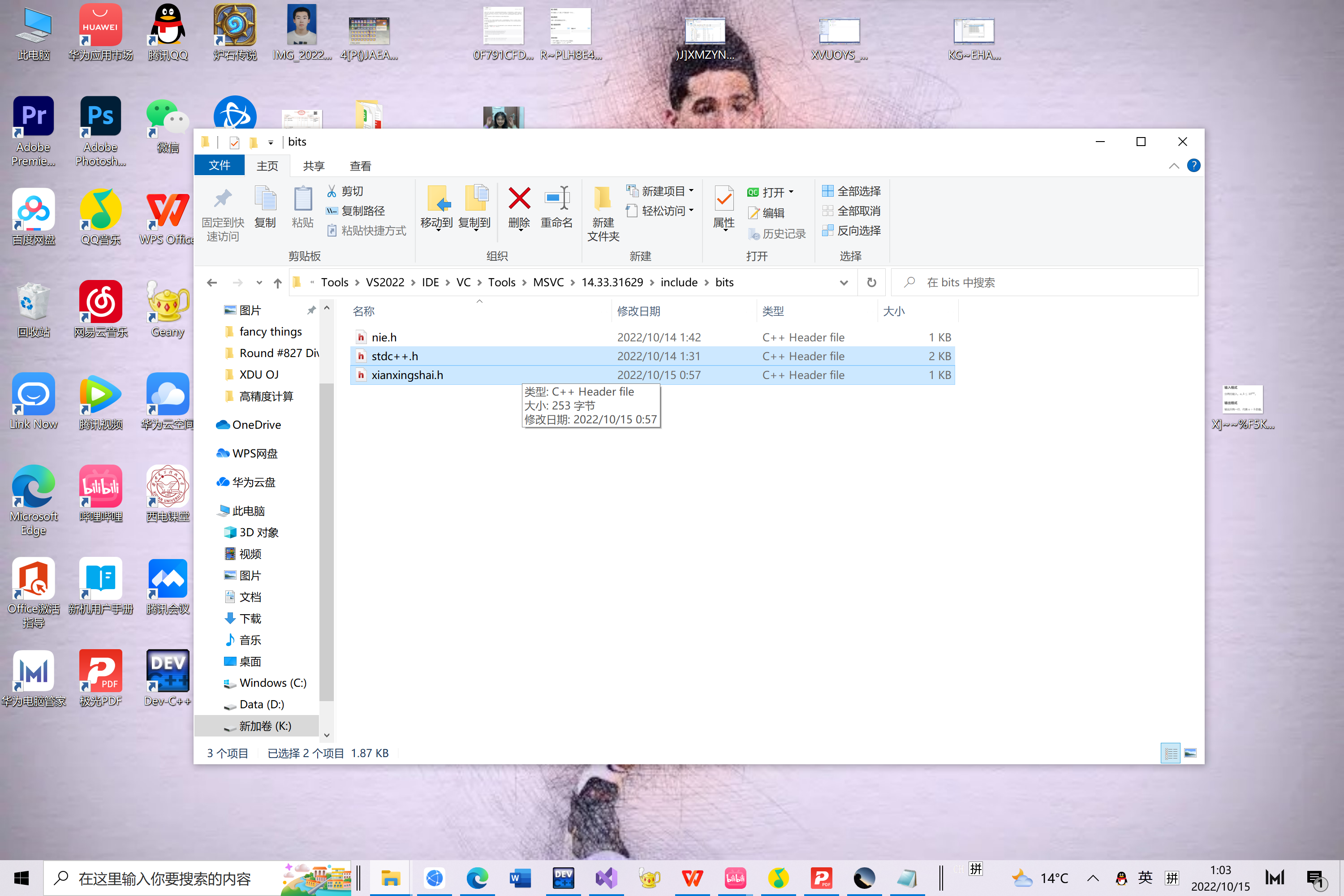Click the refresh button beside address bar
The width and height of the screenshot is (1344, 896).
871,282
